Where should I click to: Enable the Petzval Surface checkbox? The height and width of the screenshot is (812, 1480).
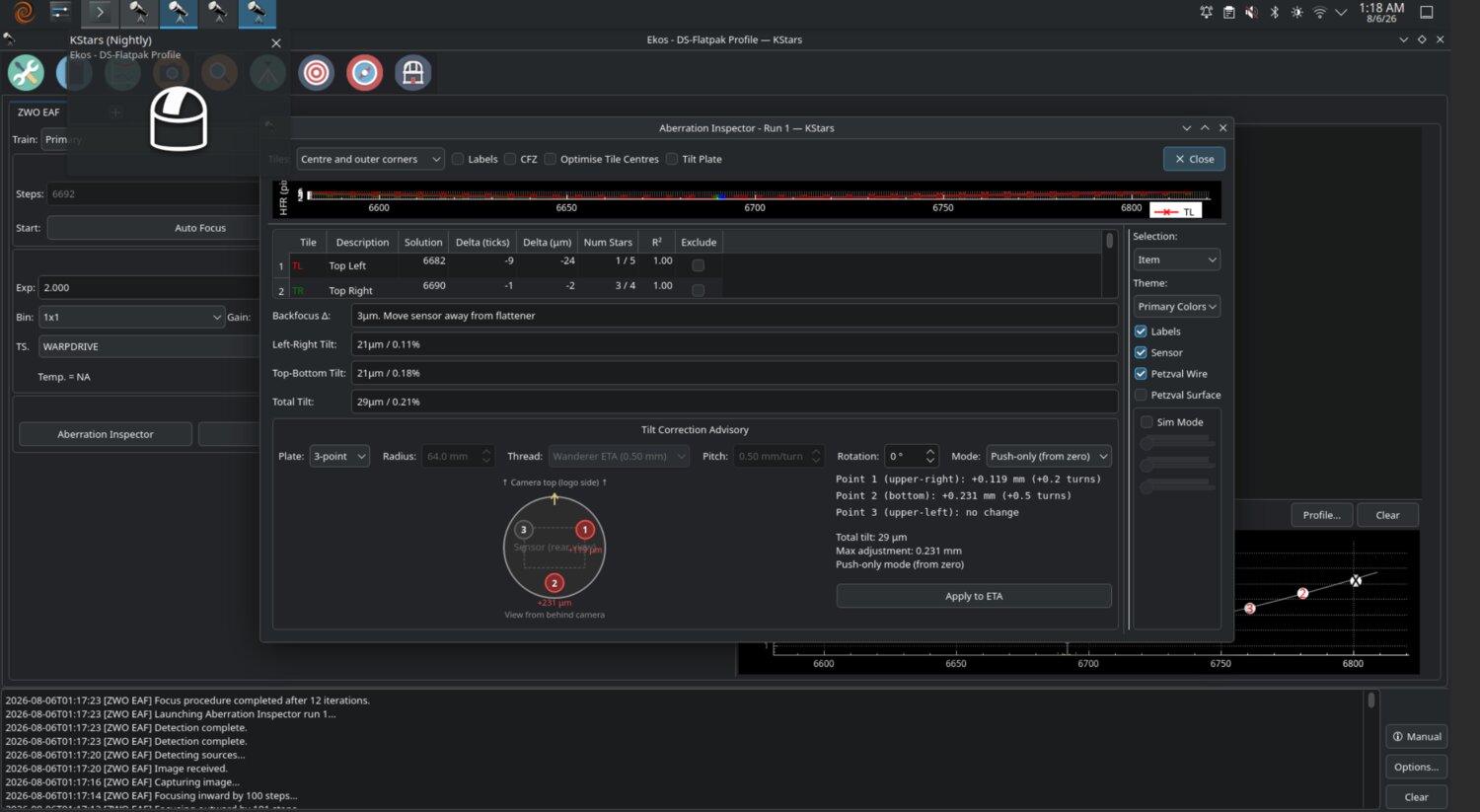1141,395
